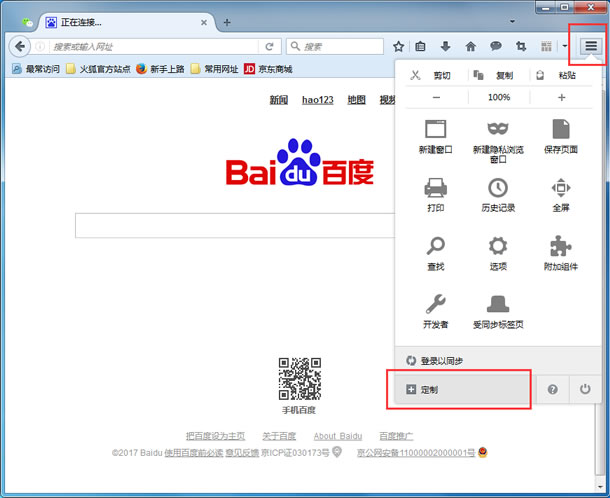610x498 pixels.
Task: Select the 正在连接... tab
Action: 126,23
